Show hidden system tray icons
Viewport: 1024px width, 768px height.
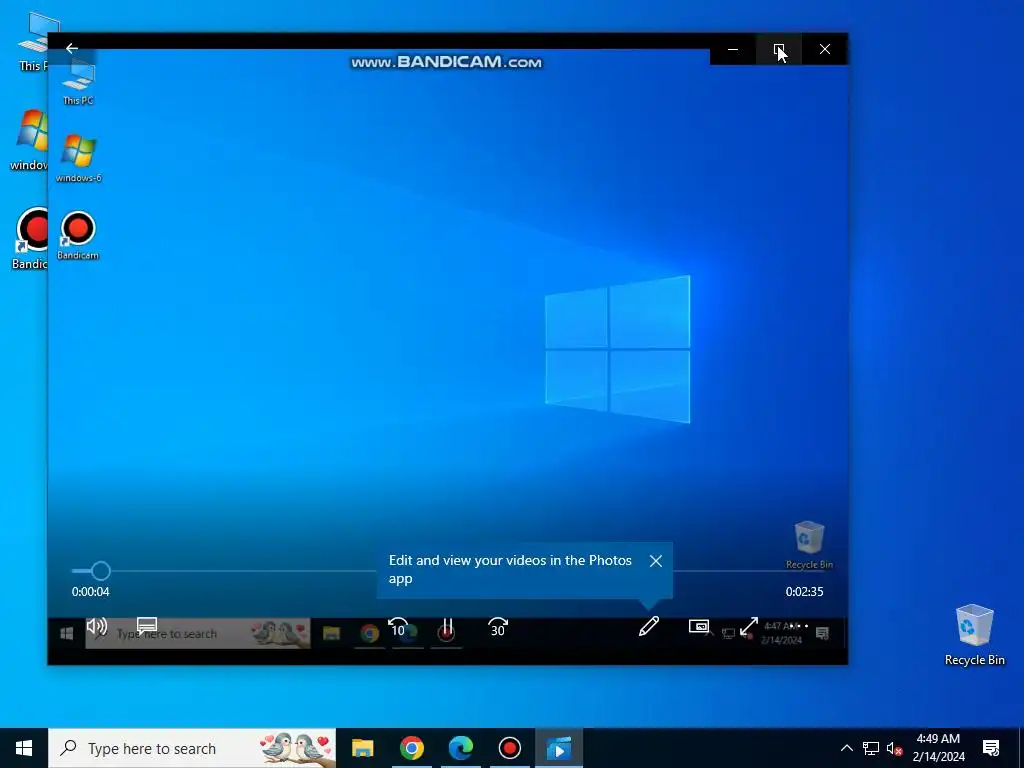[x=846, y=748]
